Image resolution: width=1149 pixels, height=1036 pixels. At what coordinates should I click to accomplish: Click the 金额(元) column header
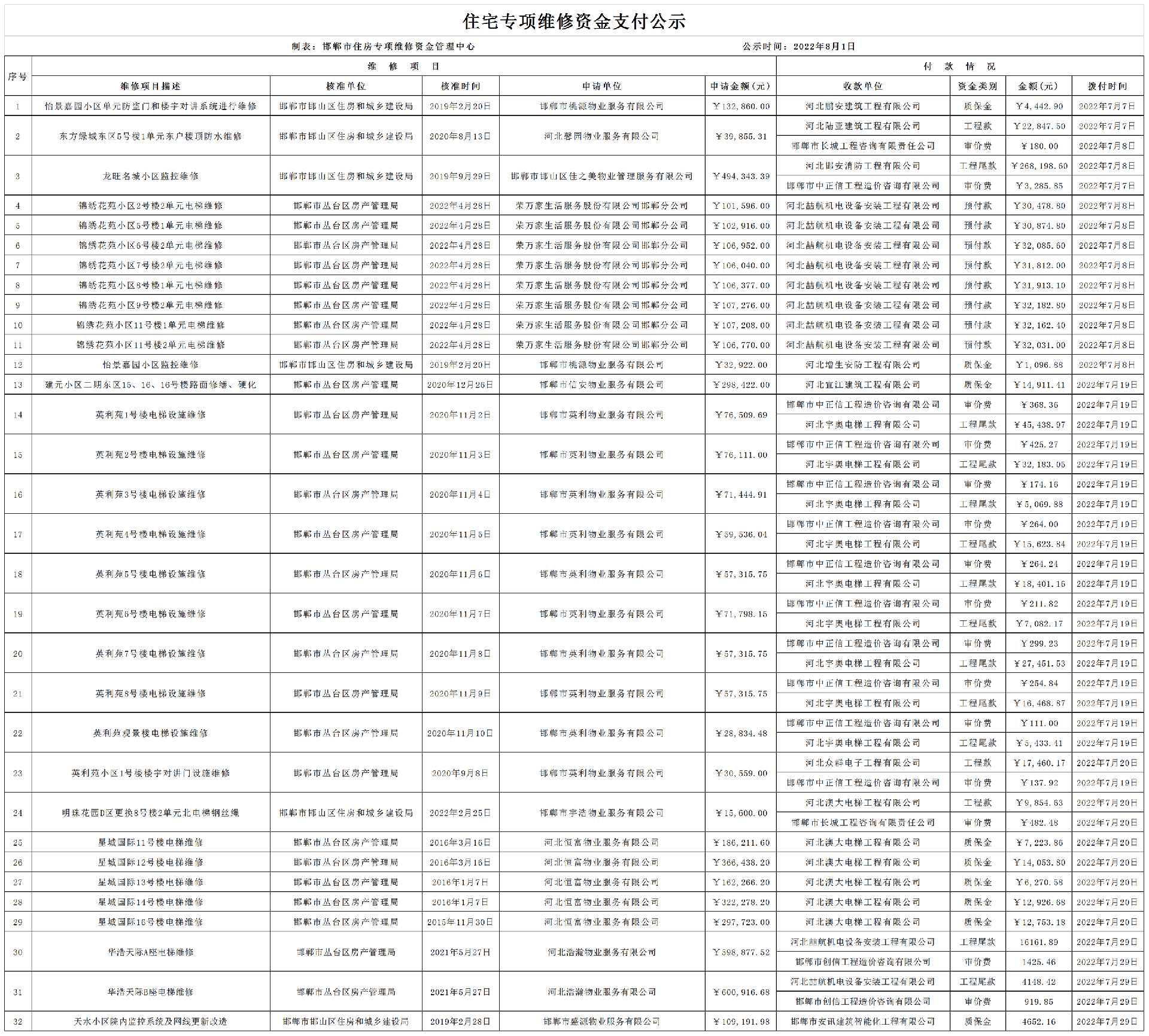[1039, 86]
